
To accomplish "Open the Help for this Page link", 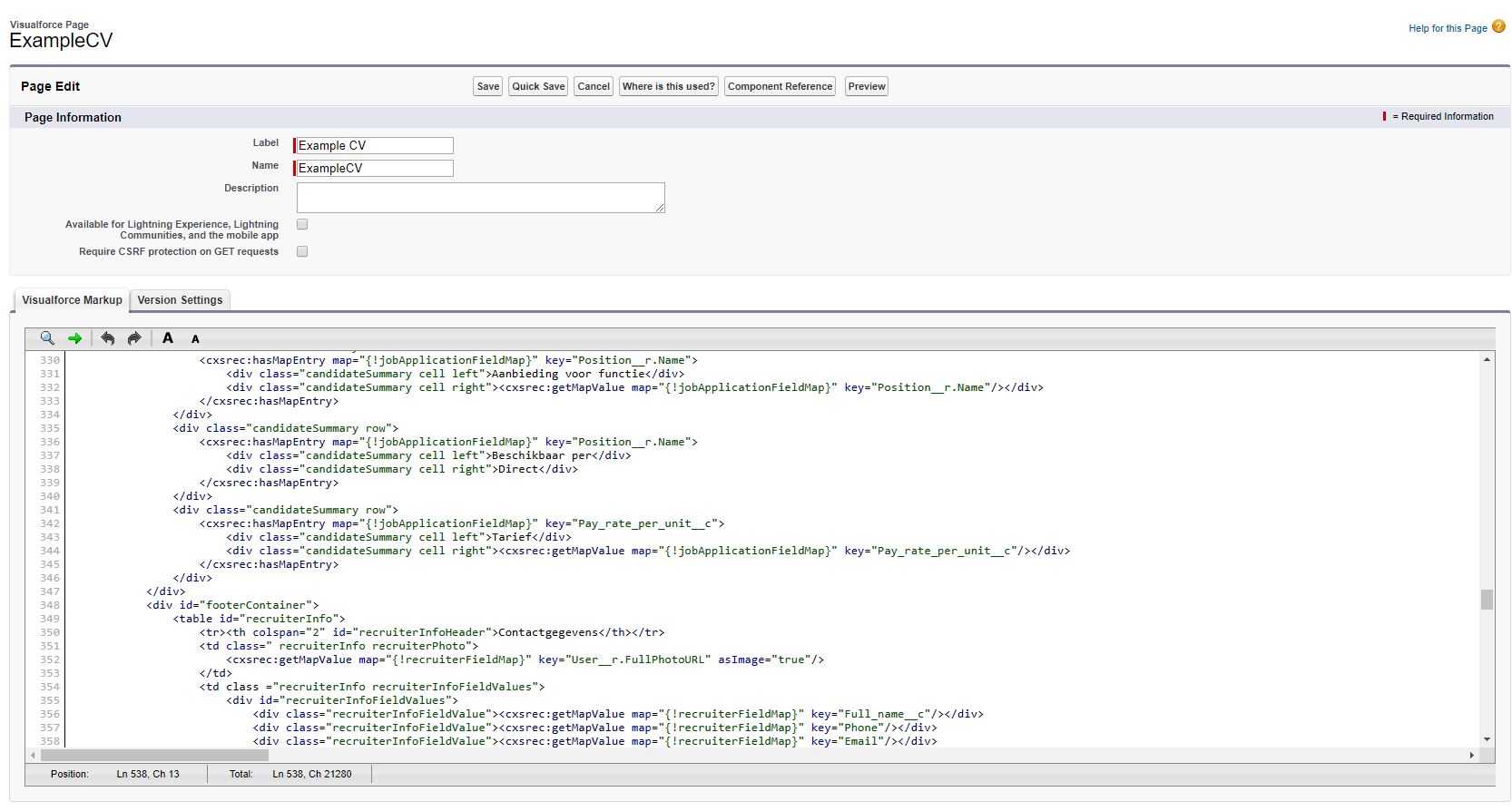I will coord(1448,28).
